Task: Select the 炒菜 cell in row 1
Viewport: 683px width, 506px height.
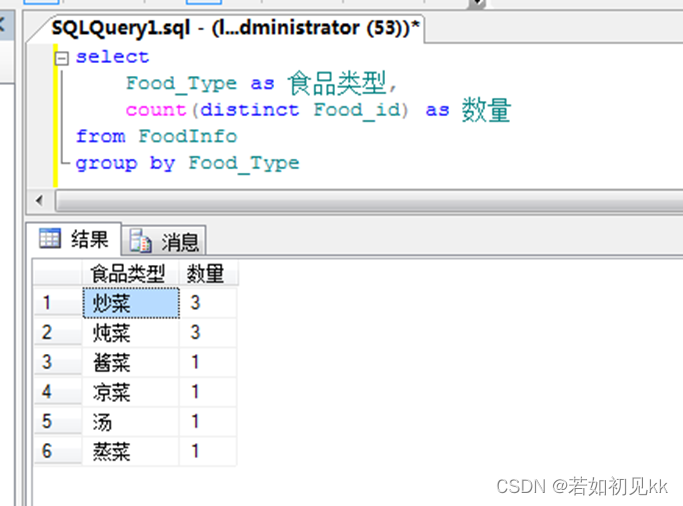Action: (x=131, y=303)
